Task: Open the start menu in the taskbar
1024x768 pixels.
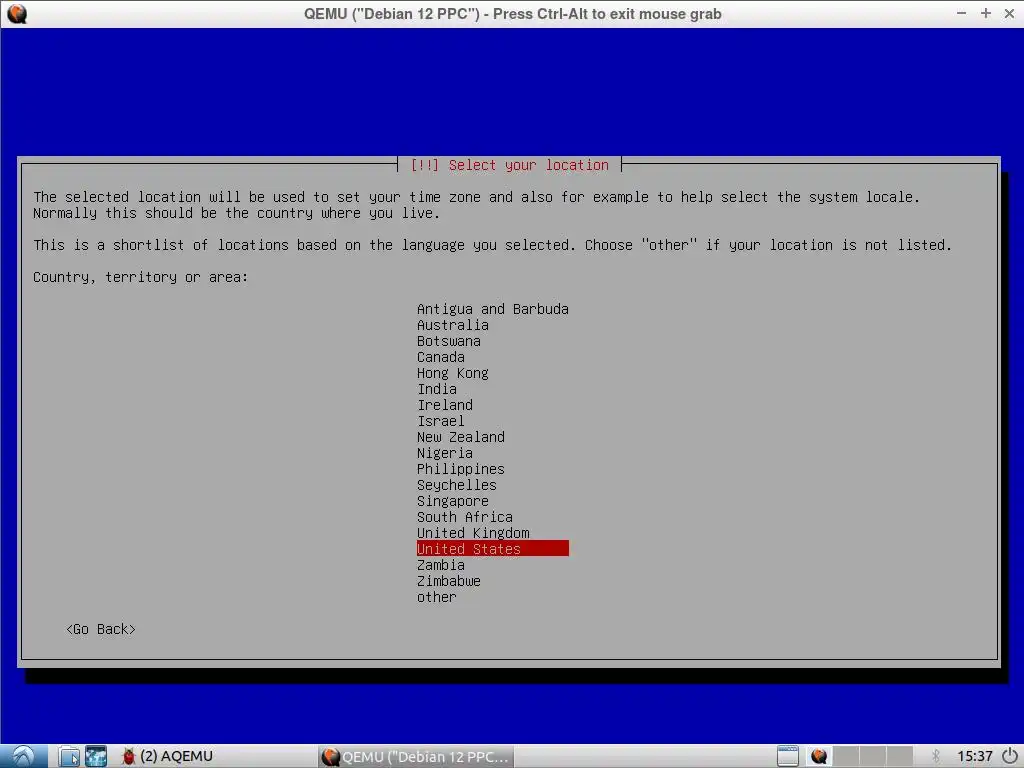Action: point(24,756)
